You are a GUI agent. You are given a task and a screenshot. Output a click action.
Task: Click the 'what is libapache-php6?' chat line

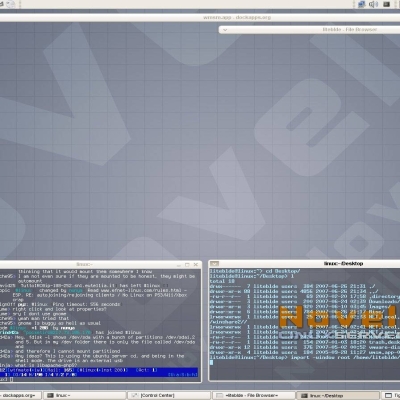[x=39, y=365]
